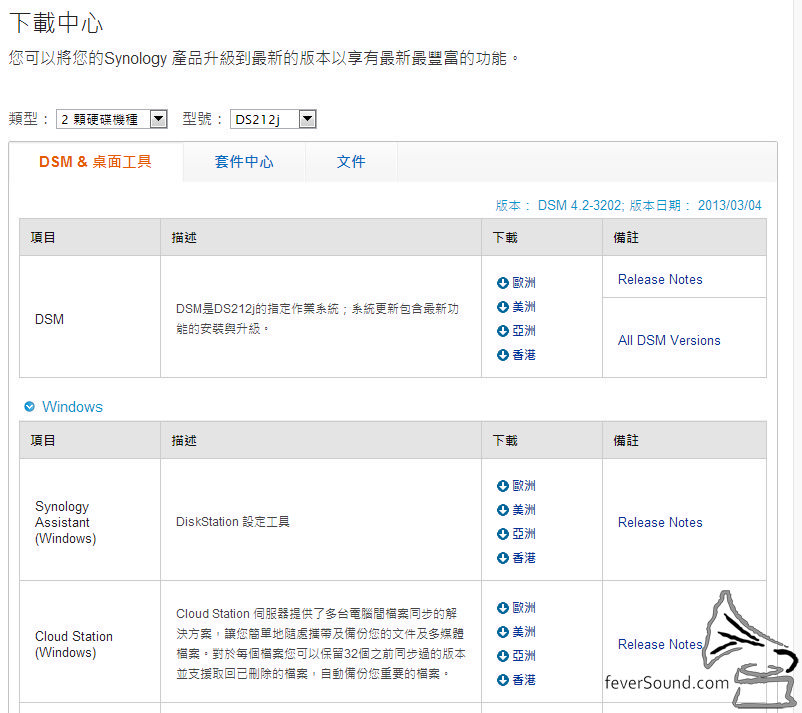
Task: Click the DSM 4.2-3202 version info text
Action: [628, 205]
